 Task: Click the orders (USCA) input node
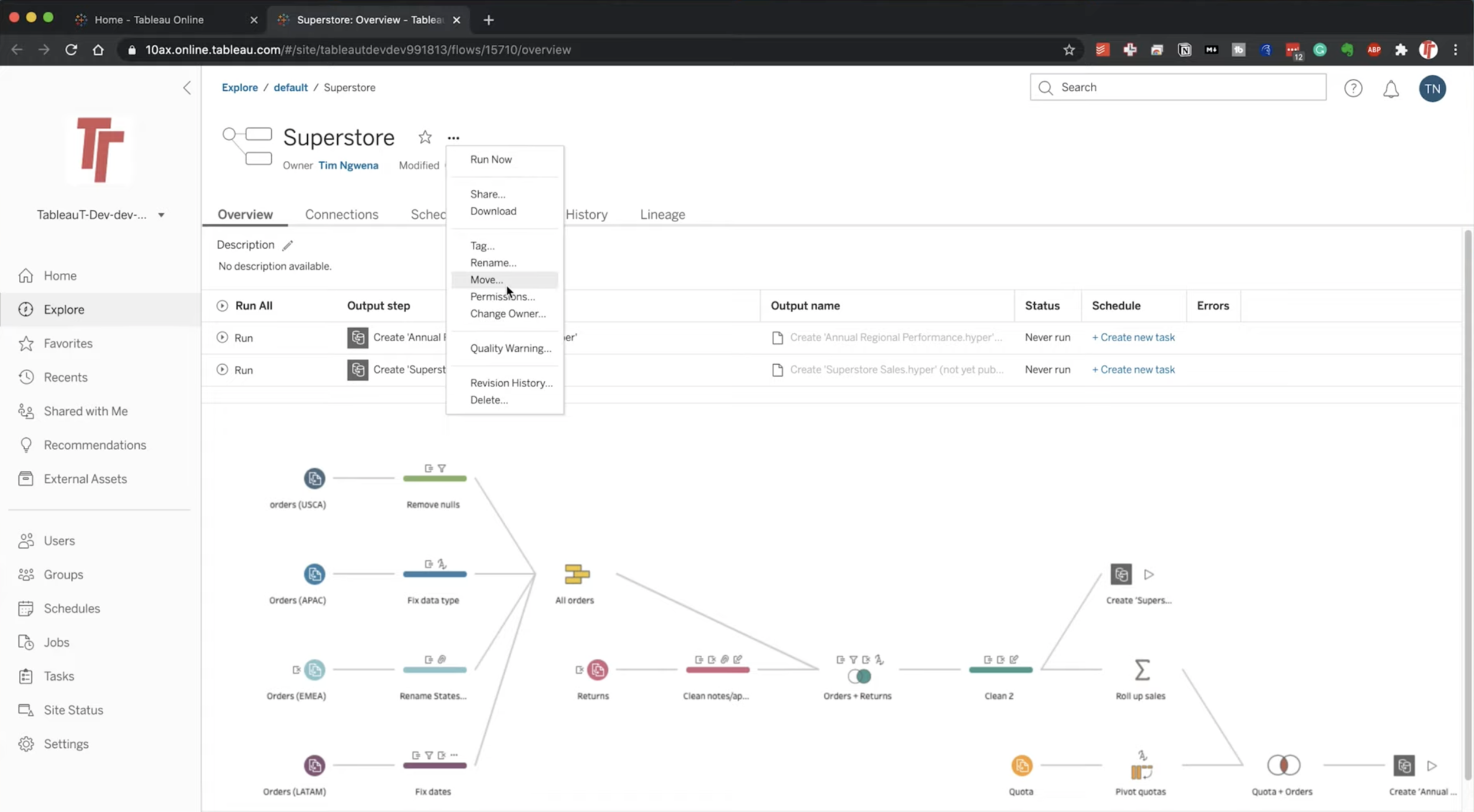314,478
